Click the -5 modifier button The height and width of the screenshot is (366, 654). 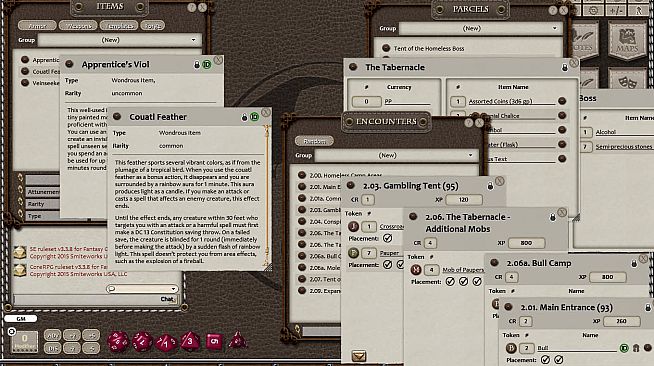(91, 348)
